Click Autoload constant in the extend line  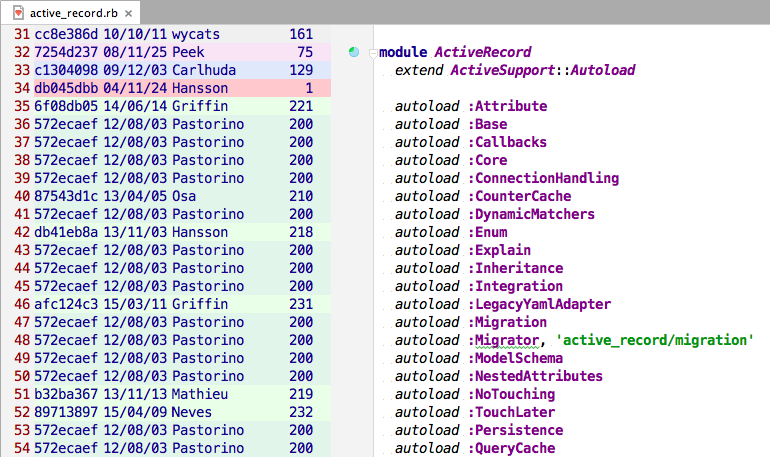pos(603,70)
